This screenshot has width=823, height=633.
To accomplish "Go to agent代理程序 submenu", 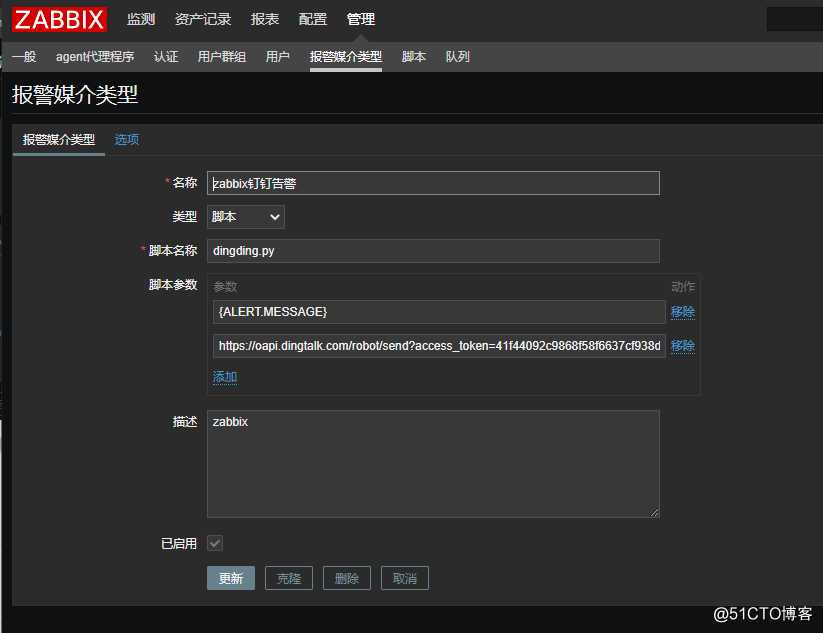I will pyautogui.click(x=95, y=57).
